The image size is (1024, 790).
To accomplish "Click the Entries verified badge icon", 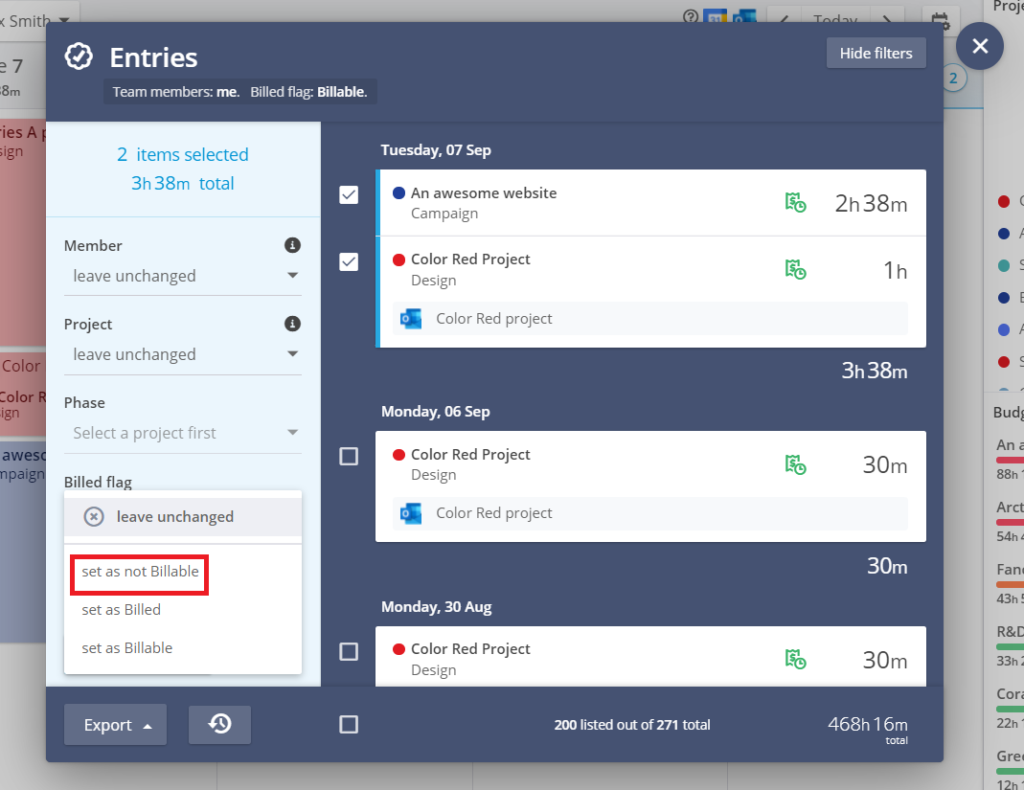I will (79, 57).
